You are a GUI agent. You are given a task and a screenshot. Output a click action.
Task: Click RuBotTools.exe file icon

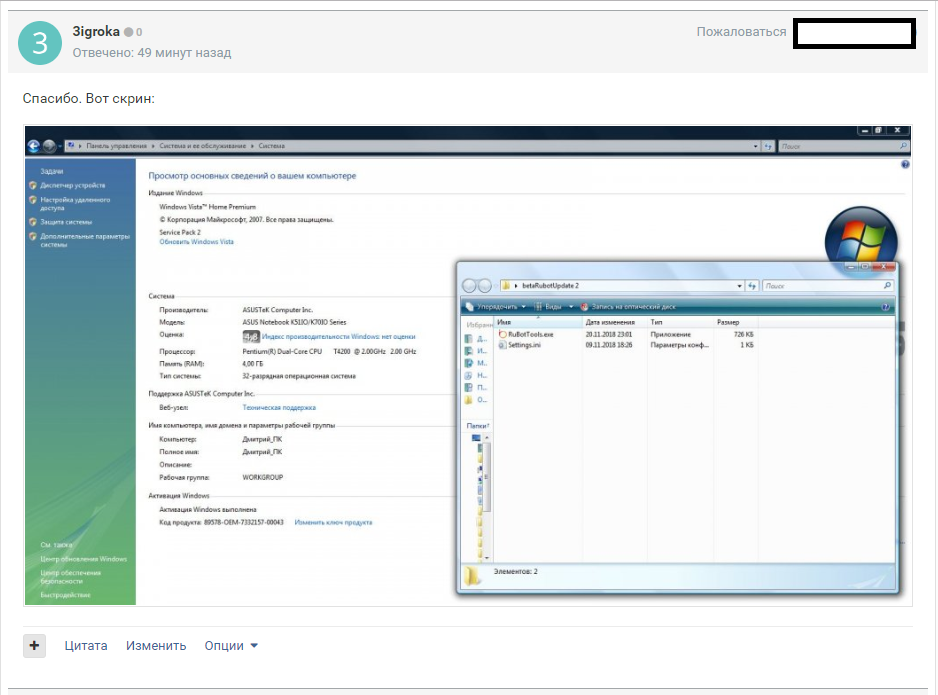click(502, 334)
